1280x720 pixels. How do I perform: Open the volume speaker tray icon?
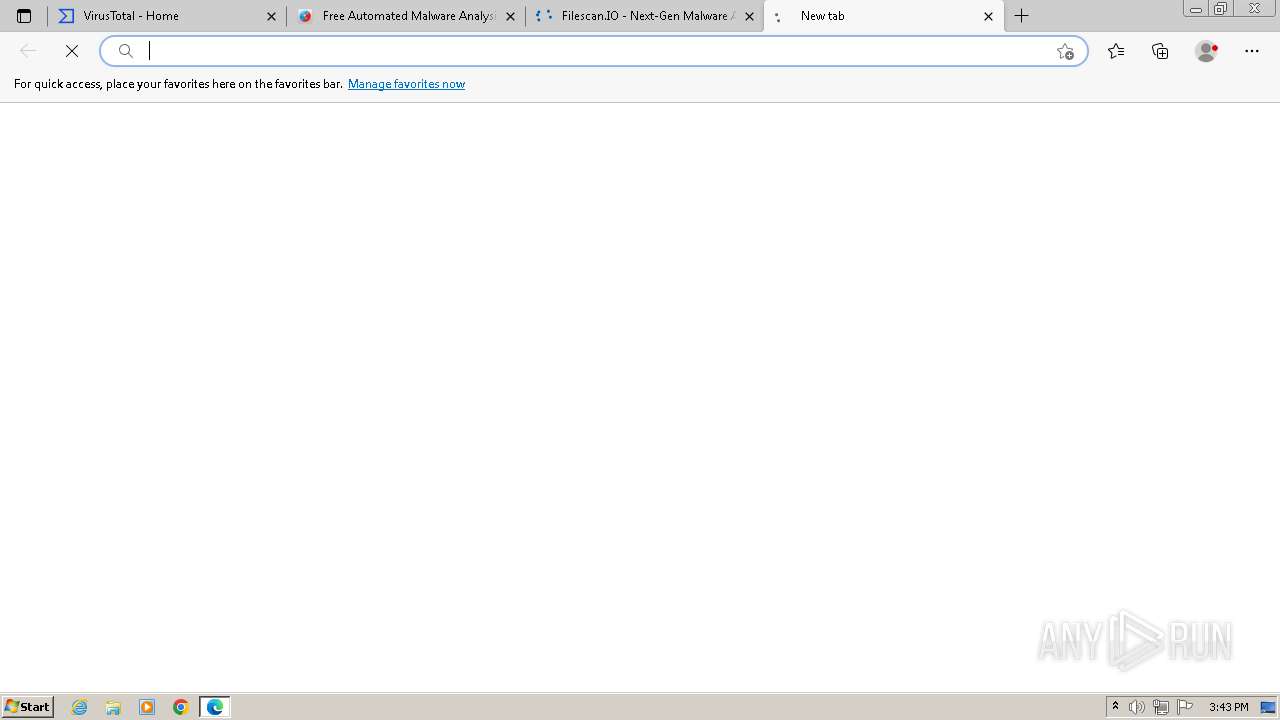pos(1137,707)
